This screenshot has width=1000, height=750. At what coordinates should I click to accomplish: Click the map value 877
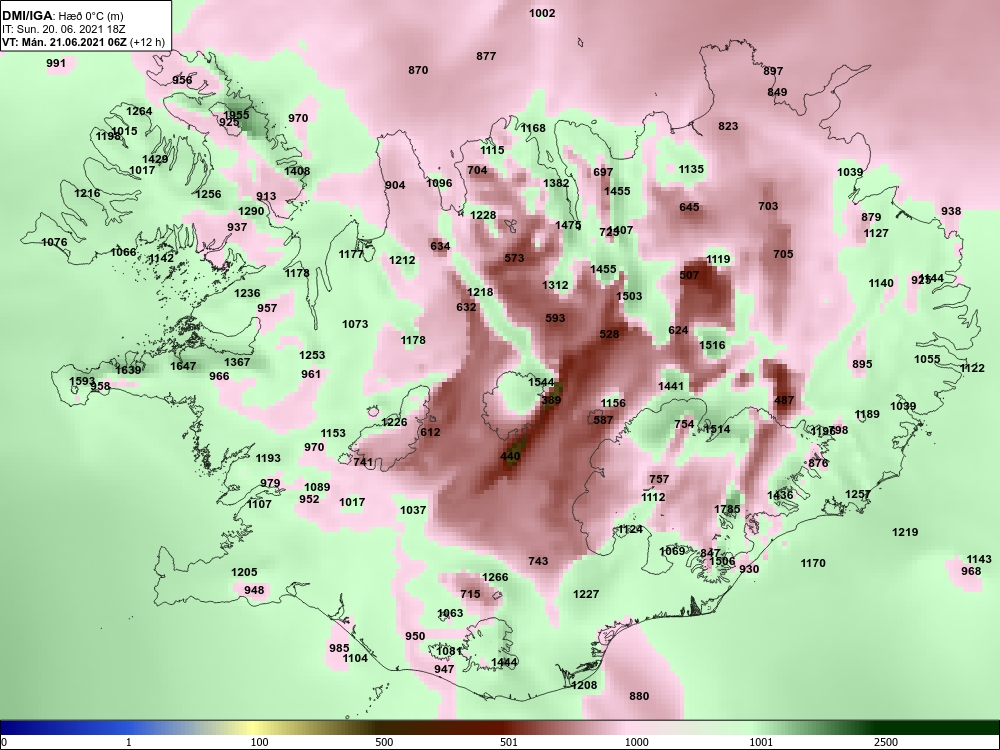coord(486,56)
